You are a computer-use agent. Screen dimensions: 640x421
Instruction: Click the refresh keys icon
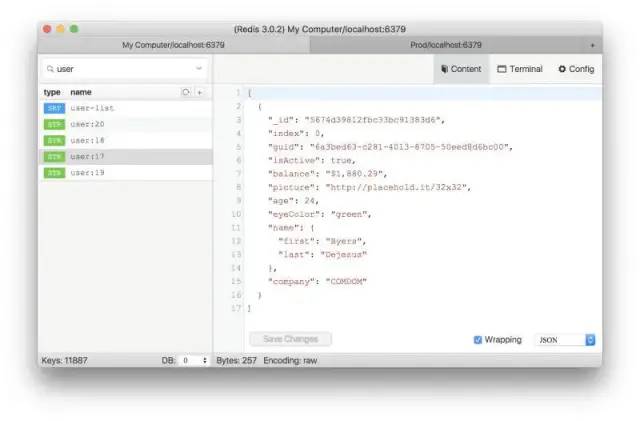tap(185, 92)
